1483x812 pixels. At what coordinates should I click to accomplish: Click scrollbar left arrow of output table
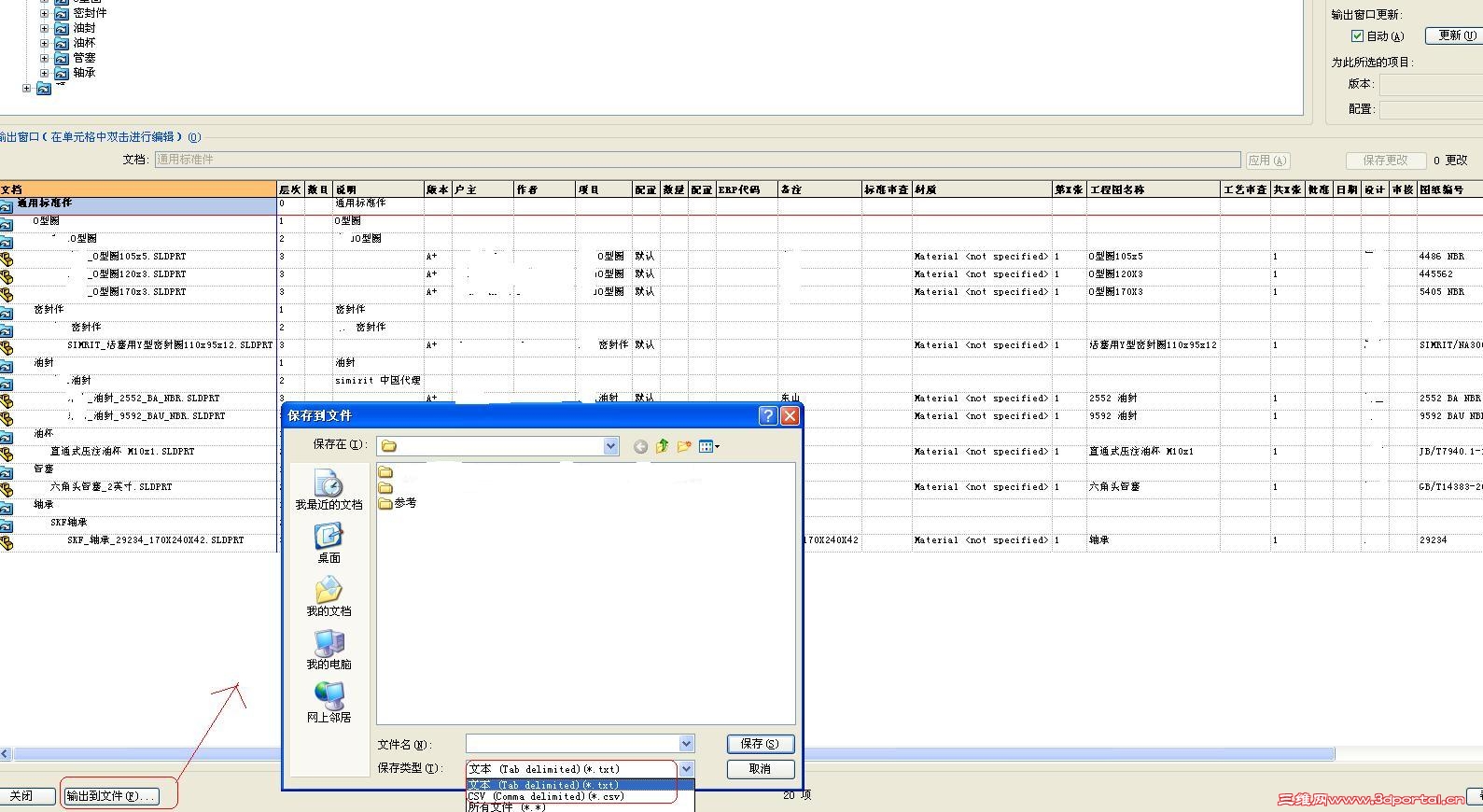click(6, 754)
